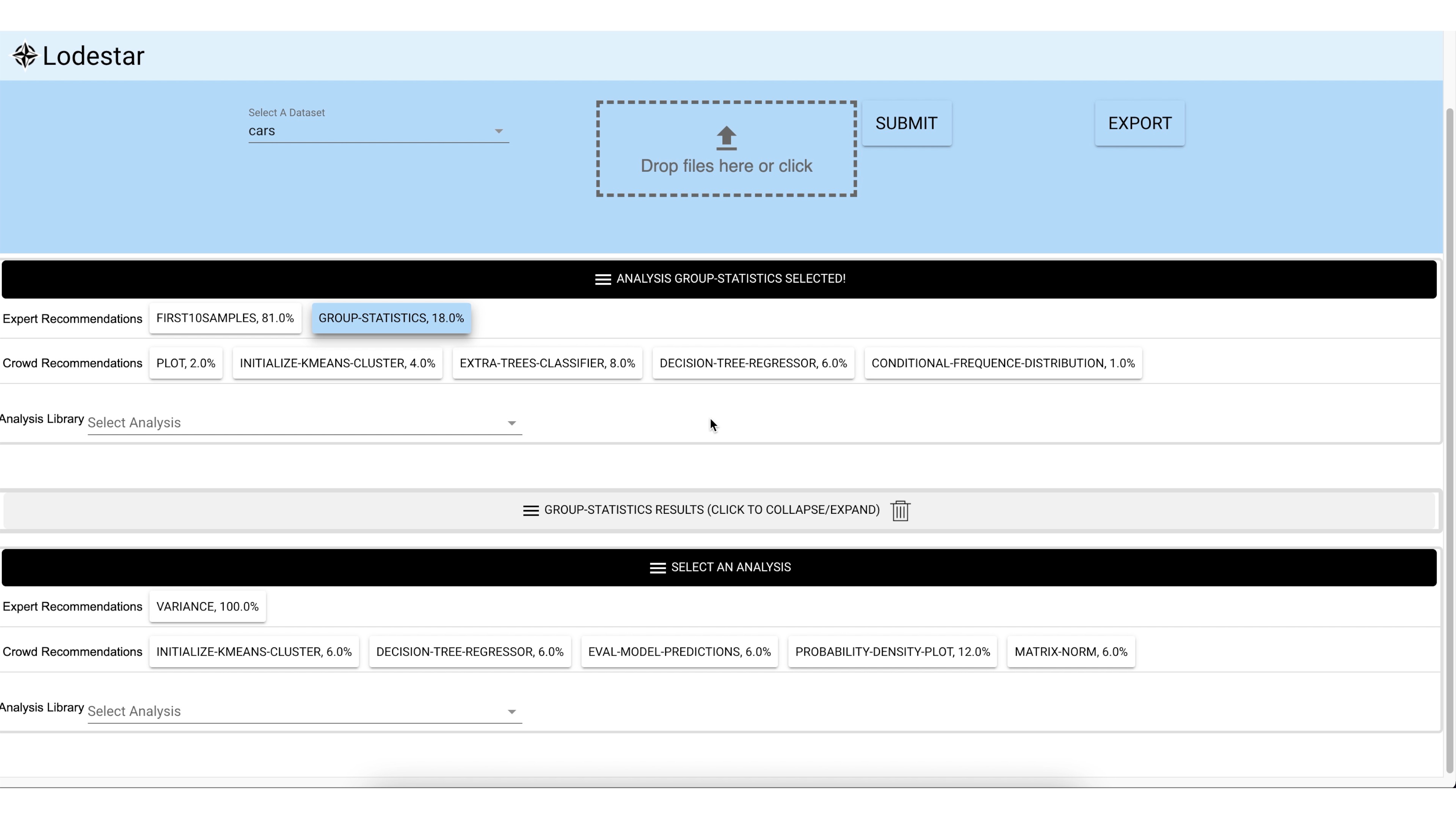The image size is (1456, 819).
Task: Choose MATRIX-NORM, 6.0% recommendation
Action: pos(1071,652)
